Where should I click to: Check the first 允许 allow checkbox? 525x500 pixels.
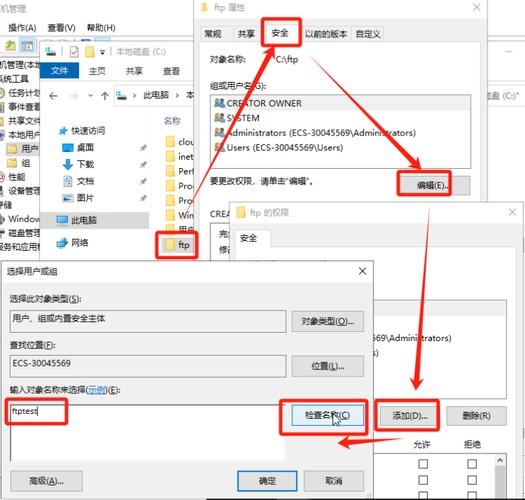pyautogui.click(x=423, y=463)
